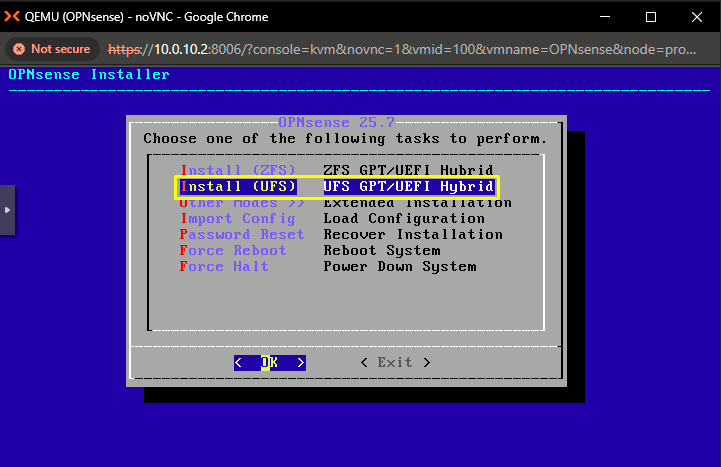
Task: Click the 'OPNsense 25.7' dialog title
Action: (336, 122)
